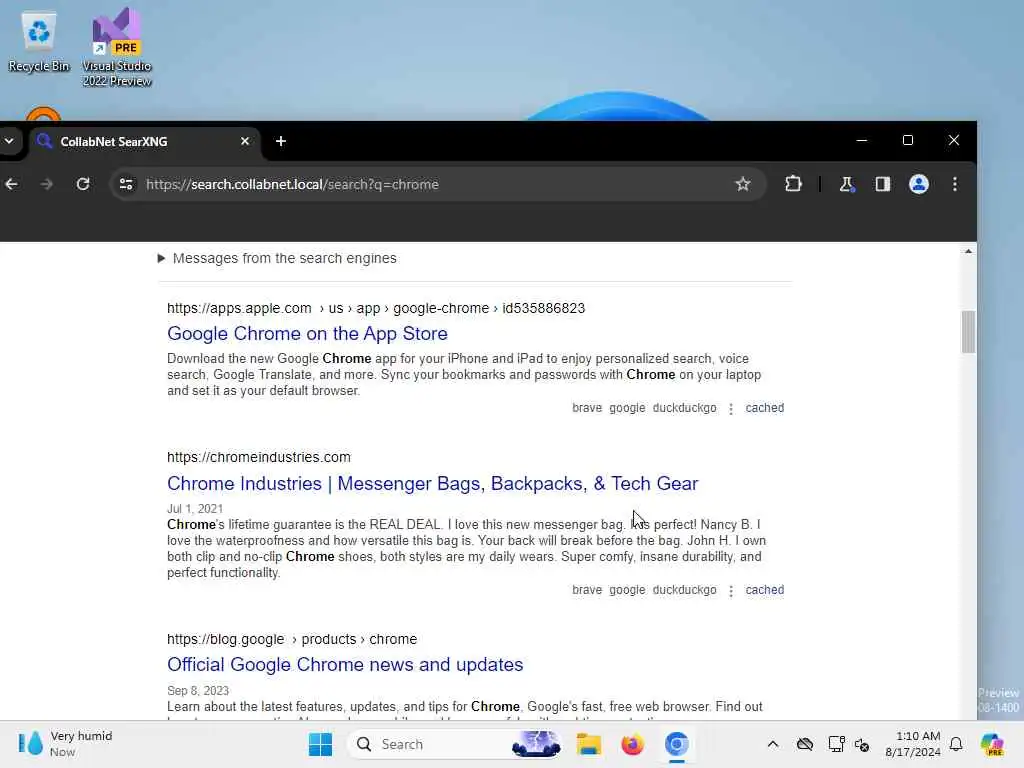The width and height of the screenshot is (1024, 768).
Task: Open a new browser tab
Action: pos(281,141)
